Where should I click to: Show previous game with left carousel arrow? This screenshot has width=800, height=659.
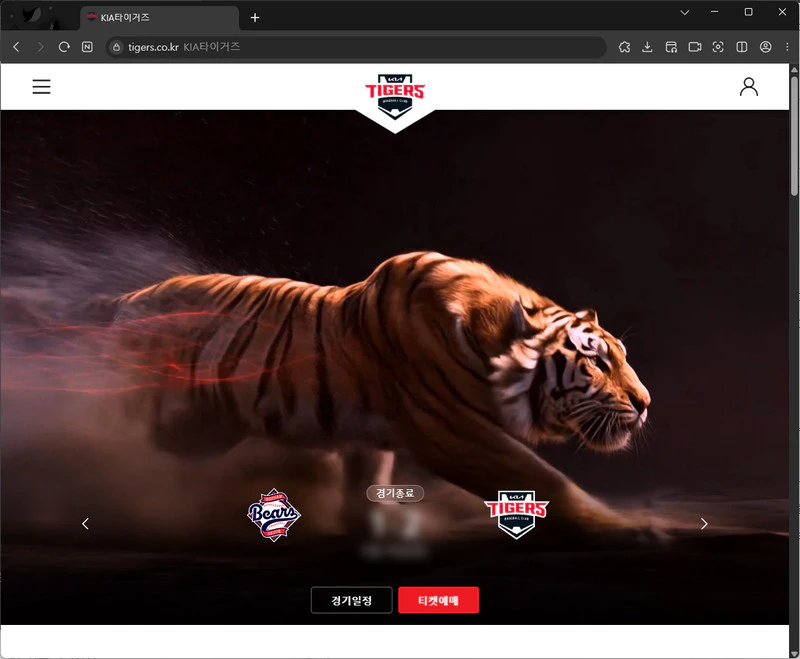point(85,524)
